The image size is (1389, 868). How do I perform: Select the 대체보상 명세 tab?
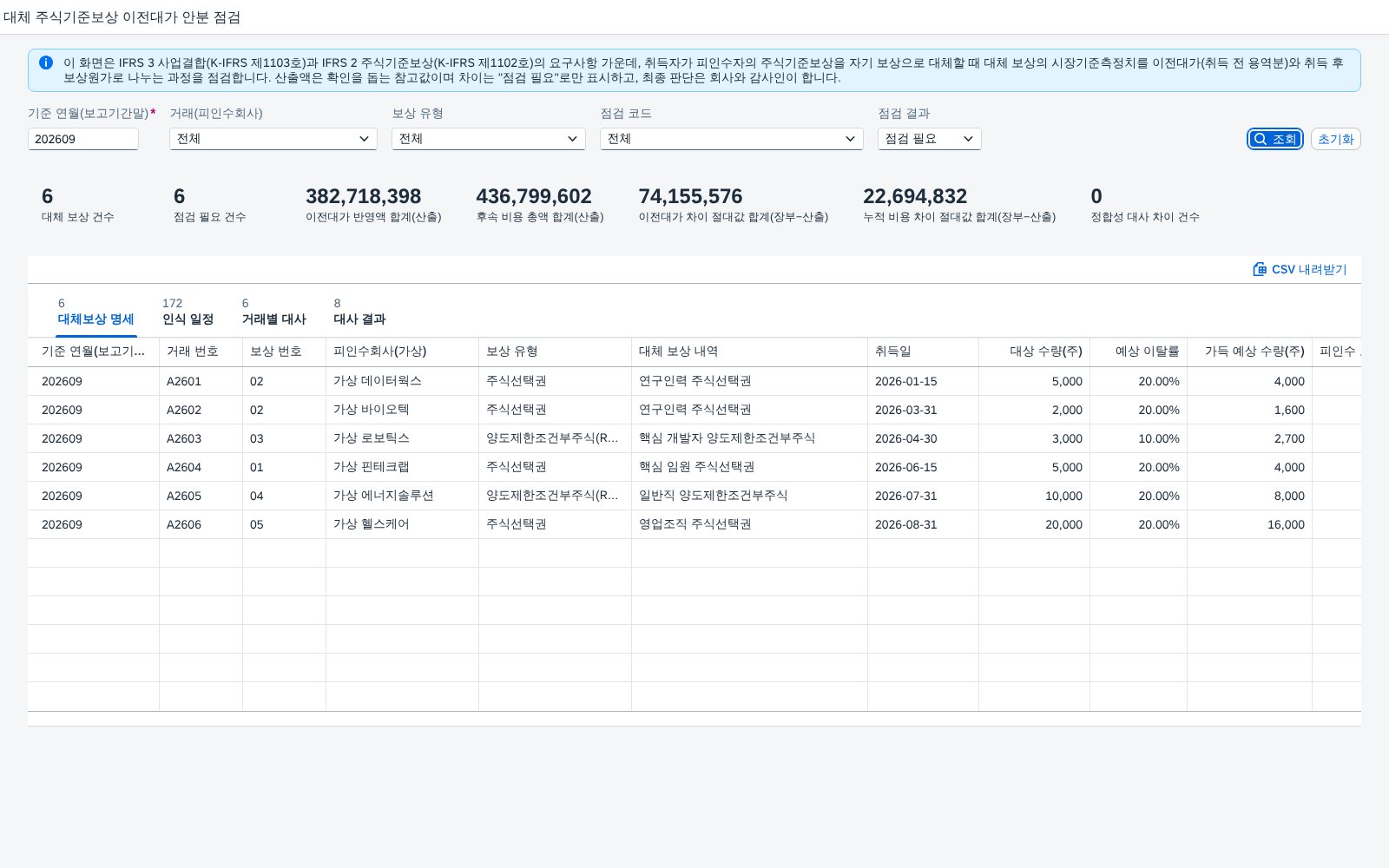pyautogui.click(x=95, y=312)
